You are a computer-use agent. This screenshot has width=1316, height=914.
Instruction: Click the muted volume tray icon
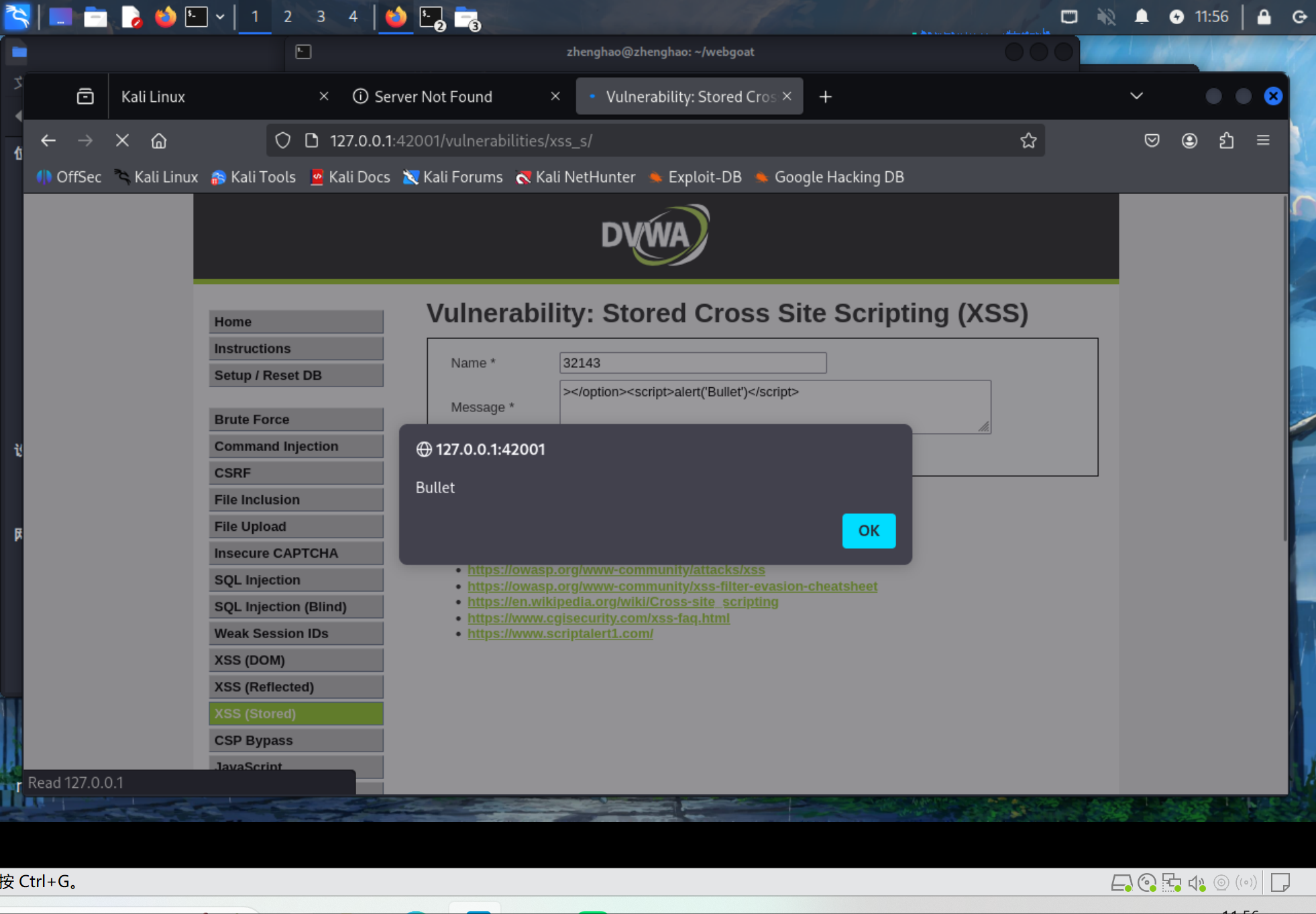pyautogui.click(x=1105, y=17)
